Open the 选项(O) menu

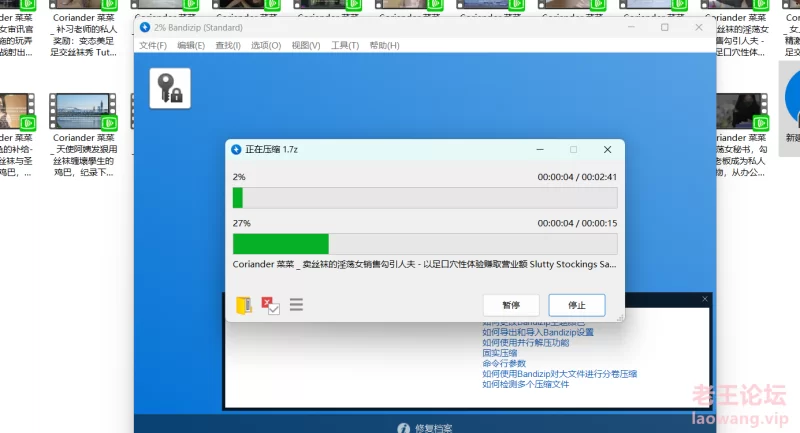click(x=266, y=45)
